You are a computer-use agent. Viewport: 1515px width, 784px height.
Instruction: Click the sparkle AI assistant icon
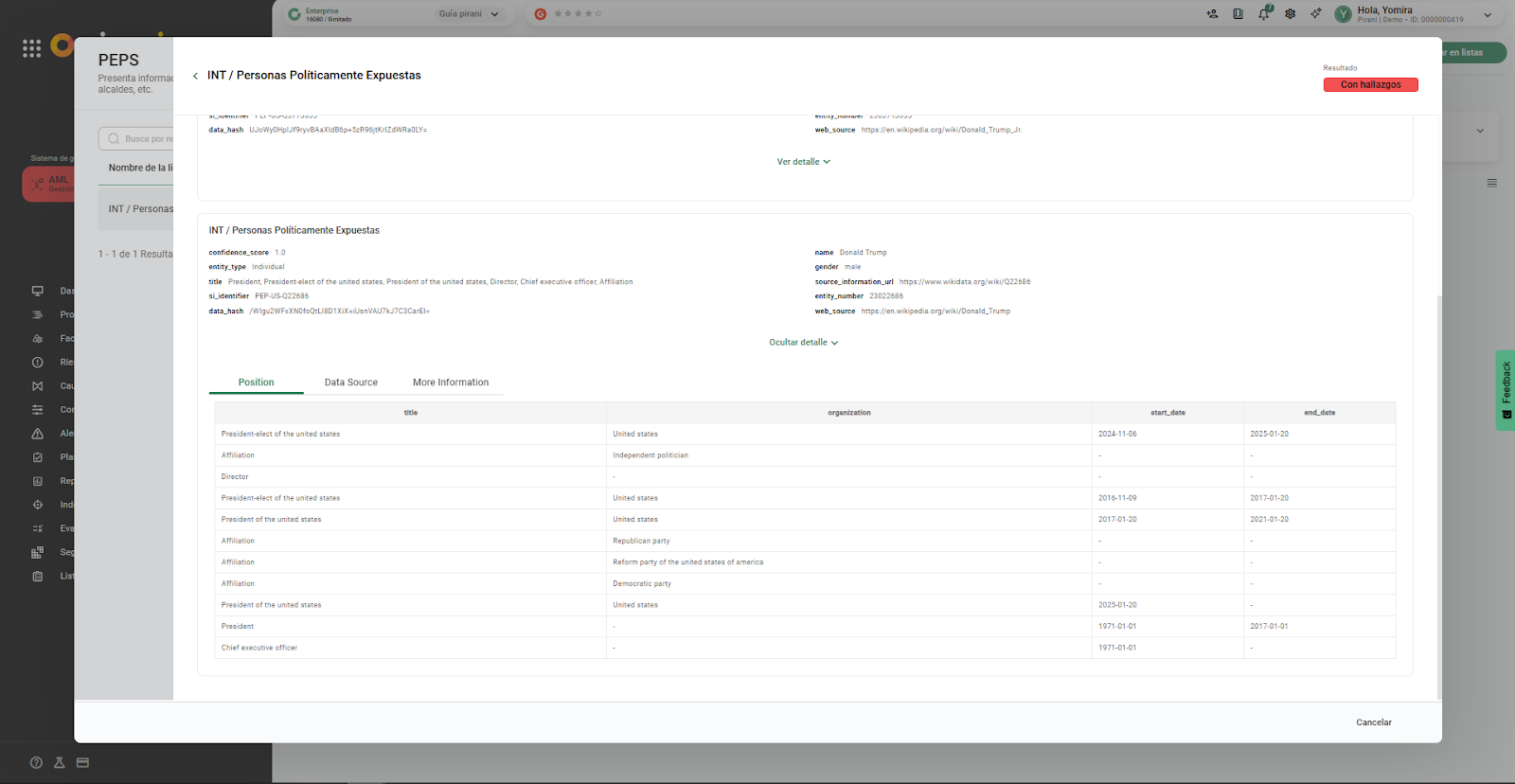tap(1316, 14)
